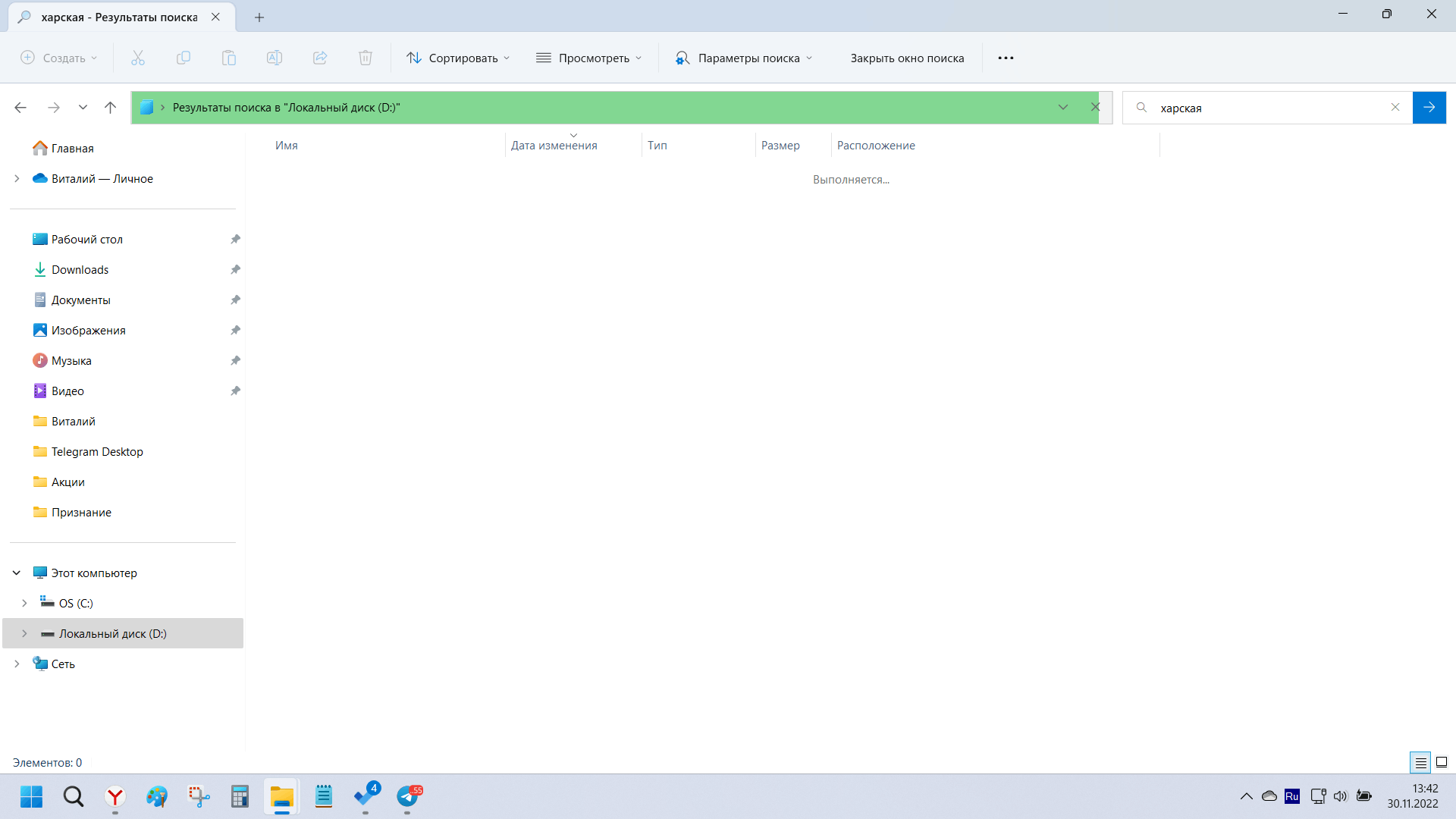Expand the Сеть section
The image size is (1456, 819).
tap(17, 664)
